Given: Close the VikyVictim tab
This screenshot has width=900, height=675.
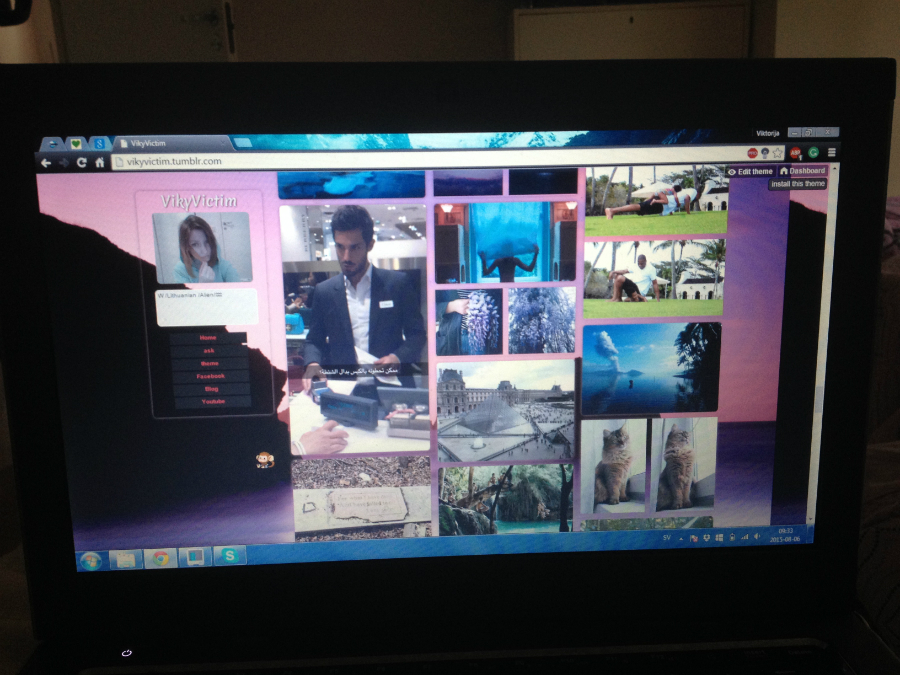Looking at the screenshot, I should pos(223,142).
